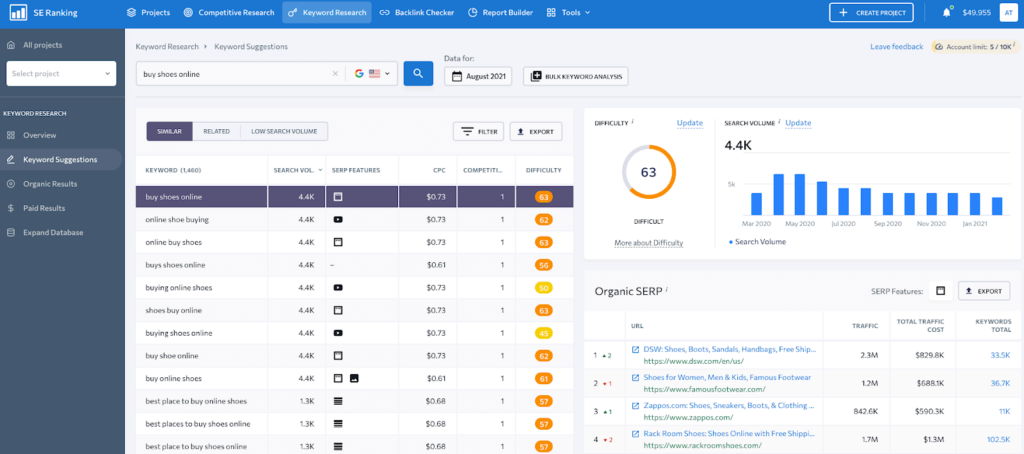This screenshot has width=1024, height=454.
Task: Clear the search field with the X icon
Action: tap(335, 74)
